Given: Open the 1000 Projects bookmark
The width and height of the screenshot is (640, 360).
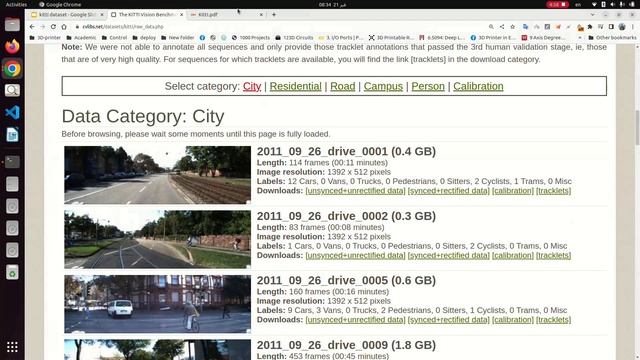Looking at the screenshot, I should (x=251, y=38).
